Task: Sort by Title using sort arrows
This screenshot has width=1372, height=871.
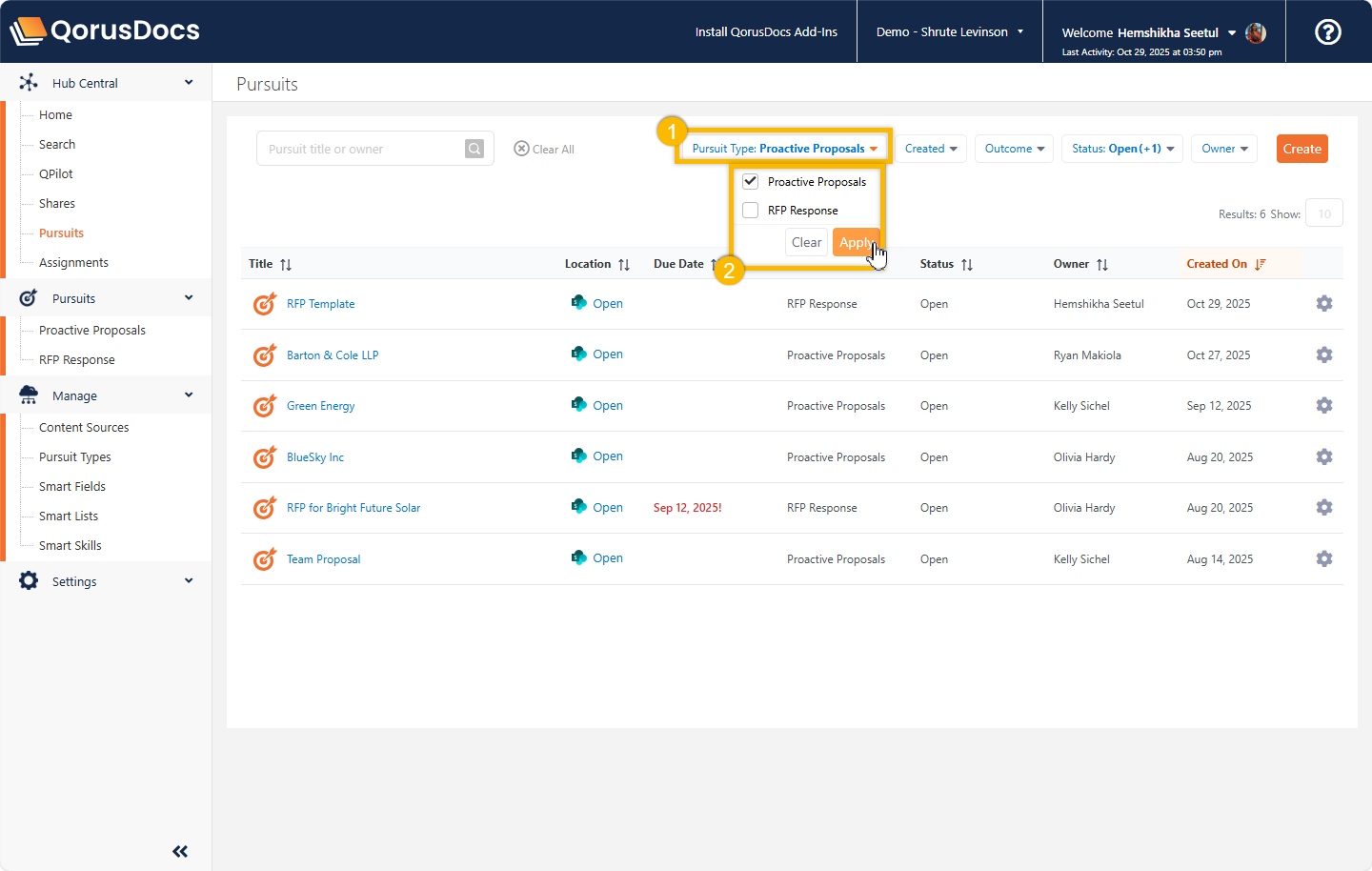Action: 286,265
